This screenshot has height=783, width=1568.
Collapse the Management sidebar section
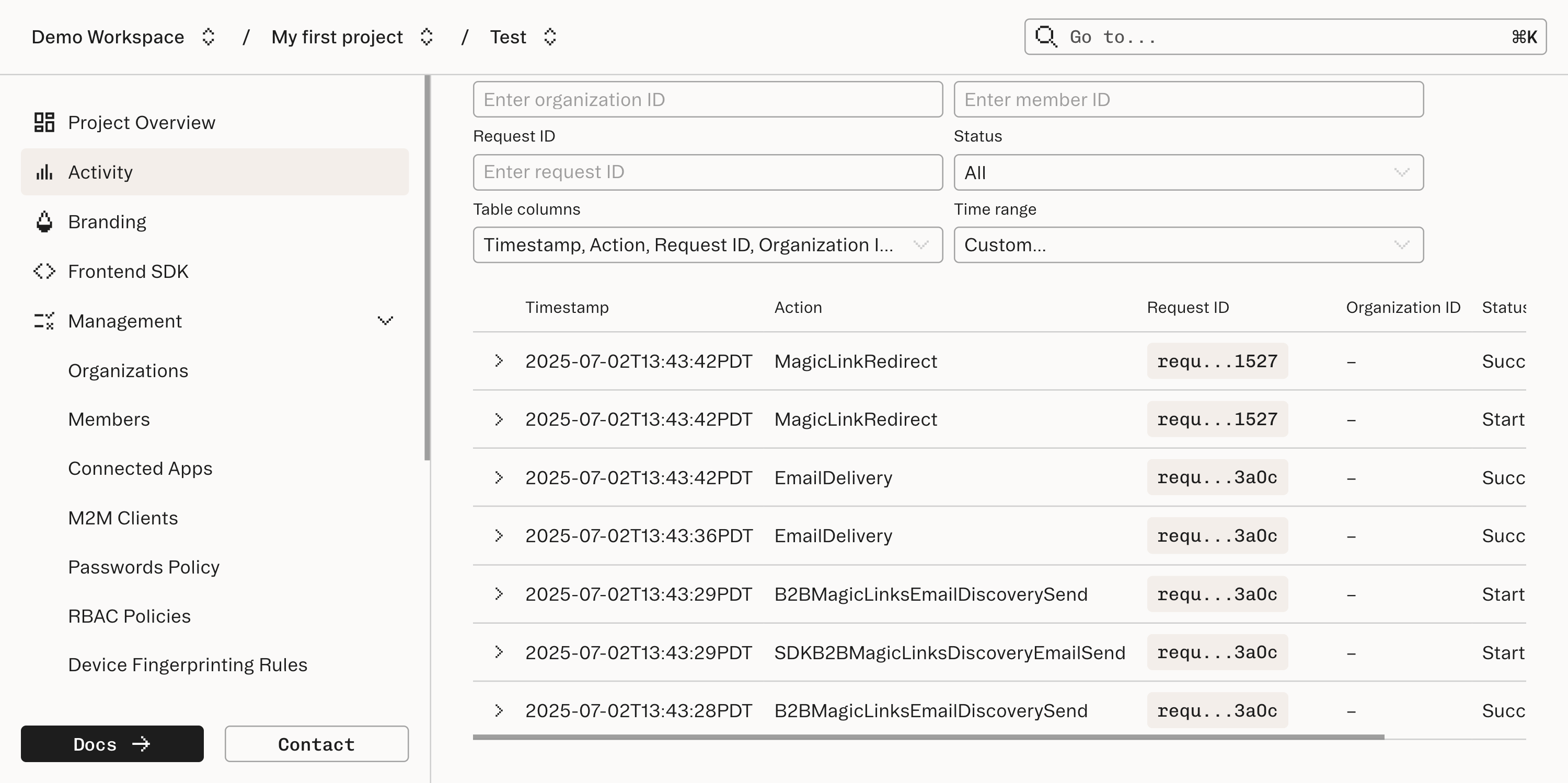tap(385, 321)
